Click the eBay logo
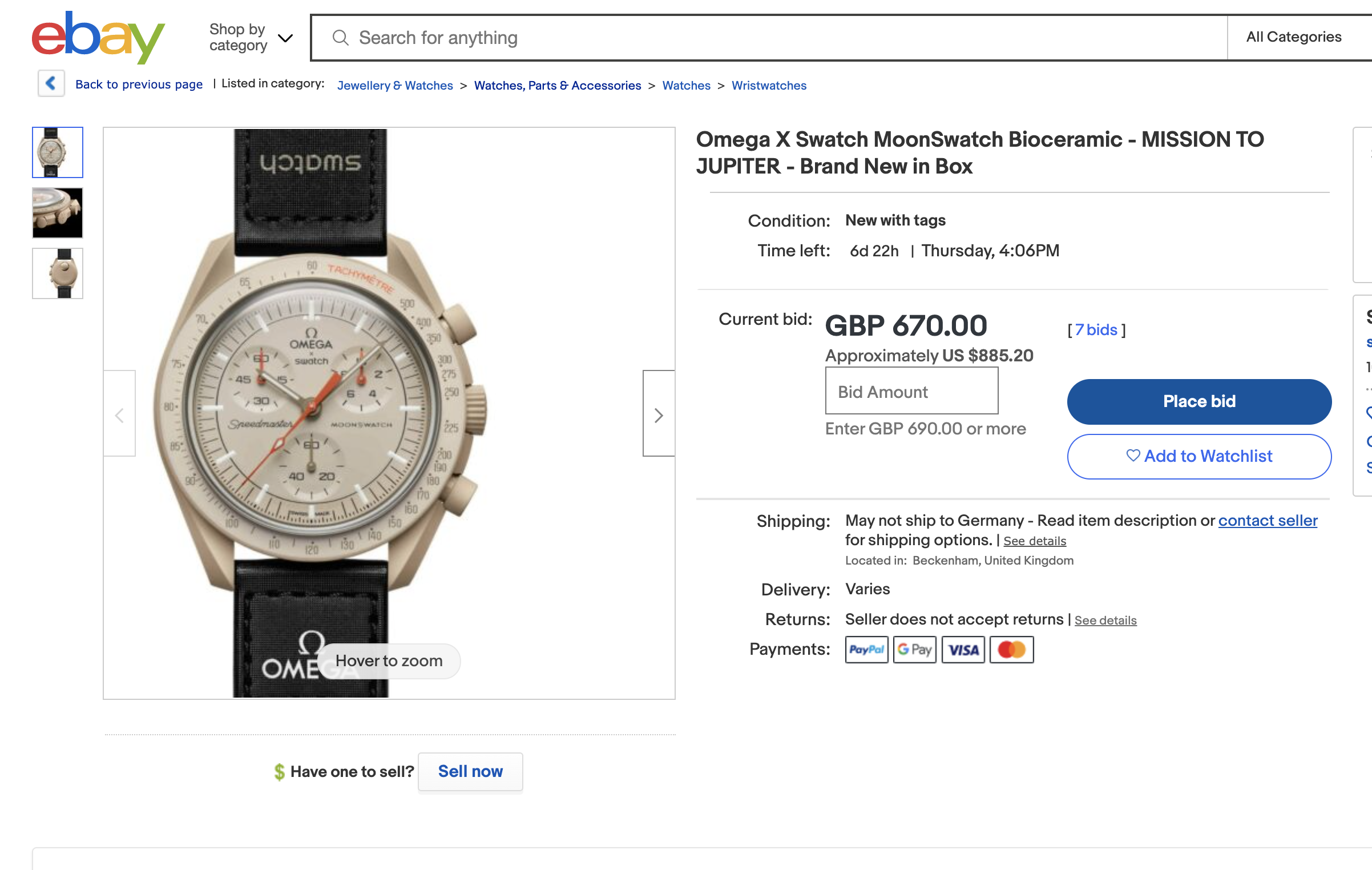 click(x=98, y=37)
